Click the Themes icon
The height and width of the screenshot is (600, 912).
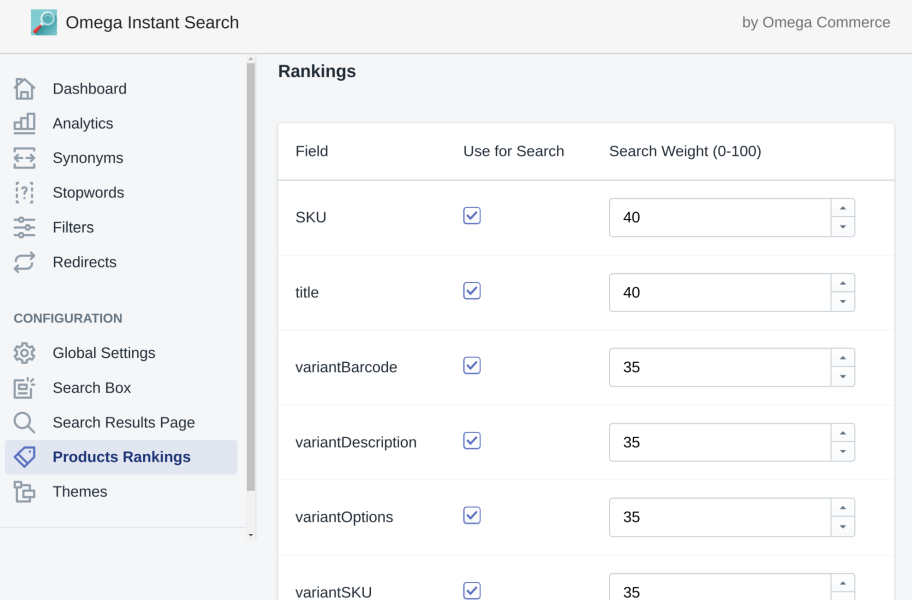pos(24,492)
